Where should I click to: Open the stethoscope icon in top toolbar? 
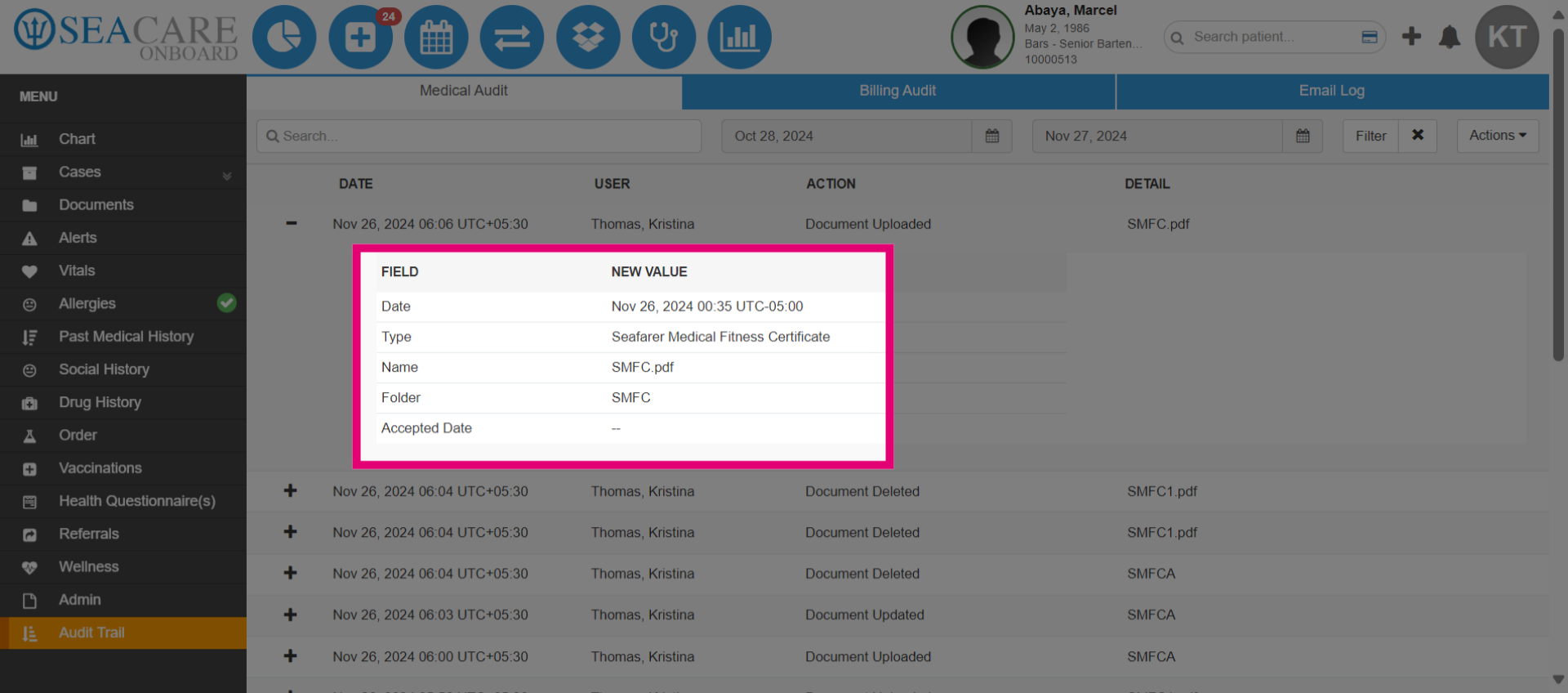click(663, 38)
